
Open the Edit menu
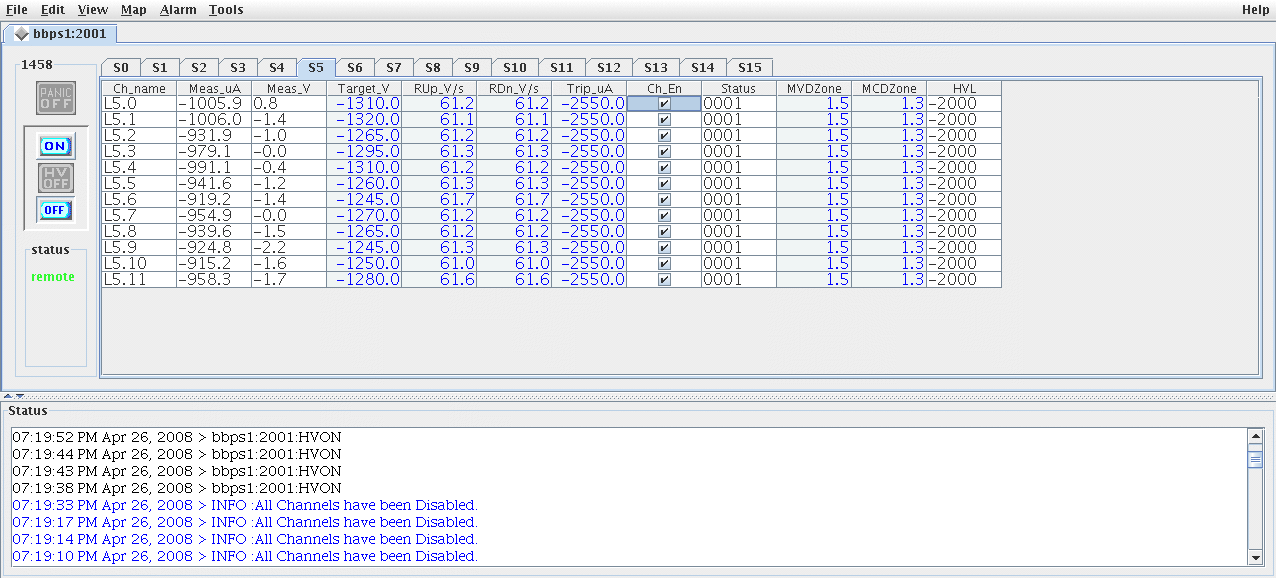pos(53,9)
